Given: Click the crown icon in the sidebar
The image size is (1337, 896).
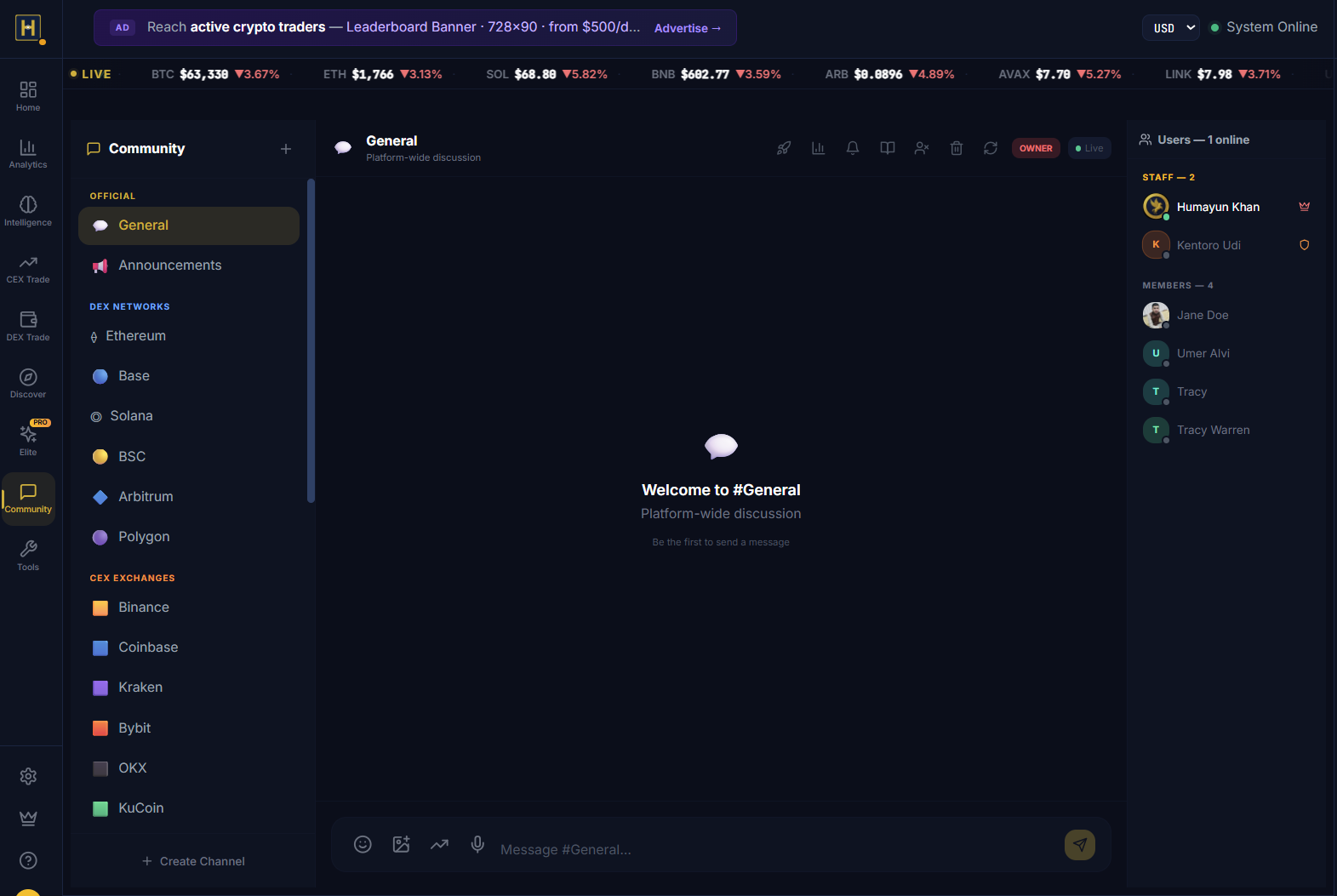Looking at the screenshot, I should (x=28, y=818).
